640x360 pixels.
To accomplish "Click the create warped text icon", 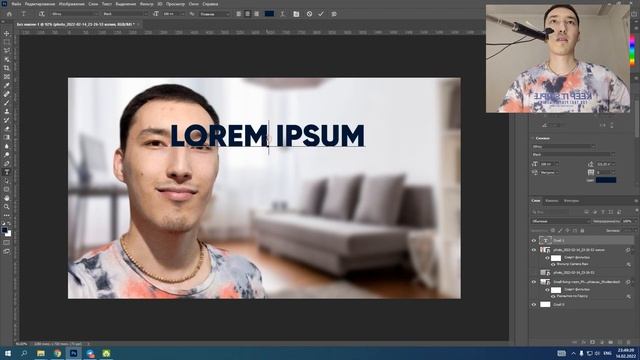I will coord(282,14).
